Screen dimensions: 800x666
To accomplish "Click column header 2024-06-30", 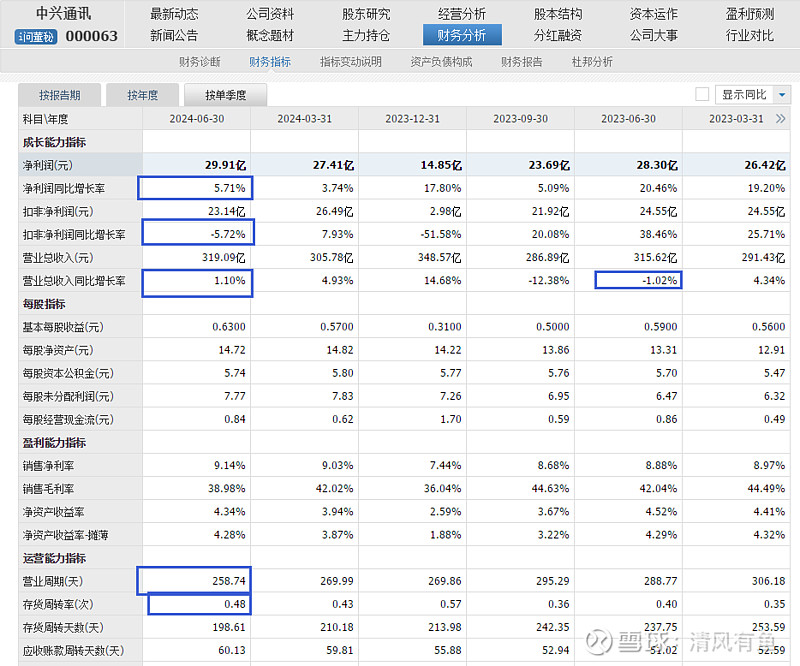I will [197, 119].
